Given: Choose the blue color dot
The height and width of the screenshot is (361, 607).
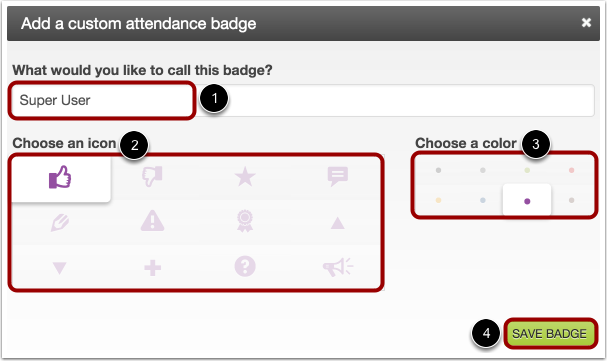Looking at the screenshot, I should pos(483,200).
